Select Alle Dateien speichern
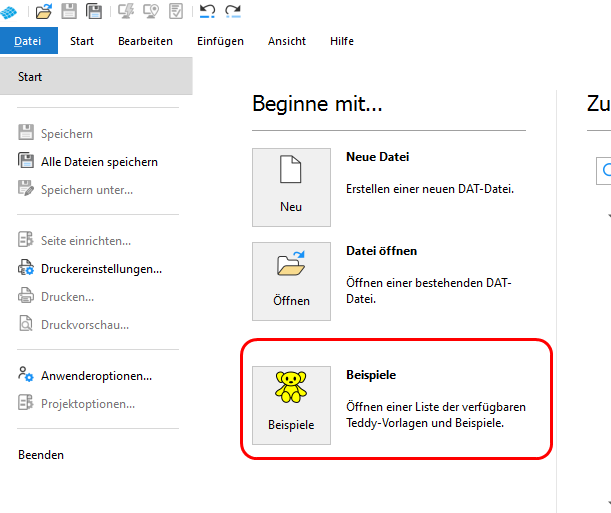The width and height of the screenshot is (611, 513). coord(98,162)
